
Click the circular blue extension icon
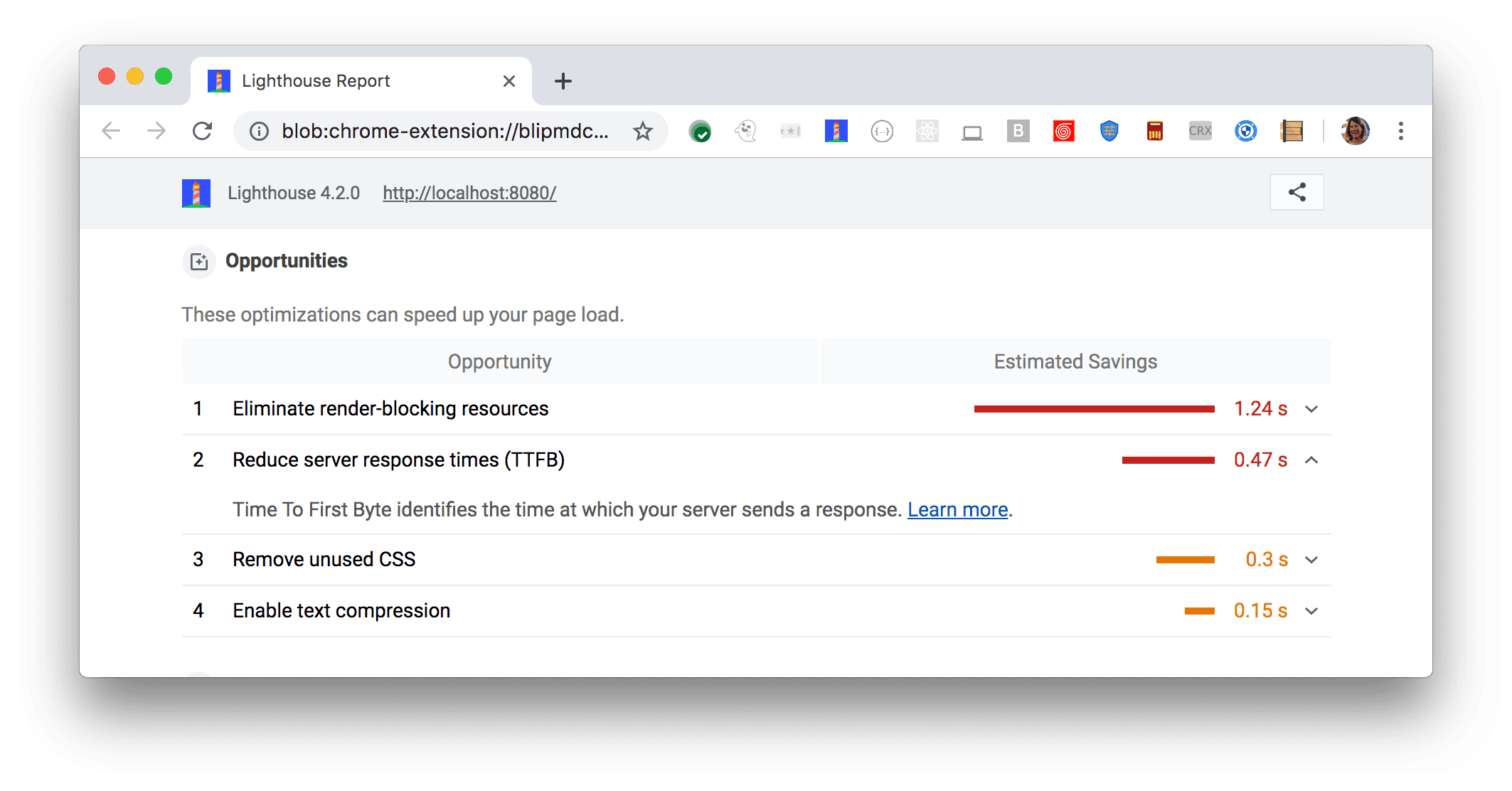point(1248,131)
